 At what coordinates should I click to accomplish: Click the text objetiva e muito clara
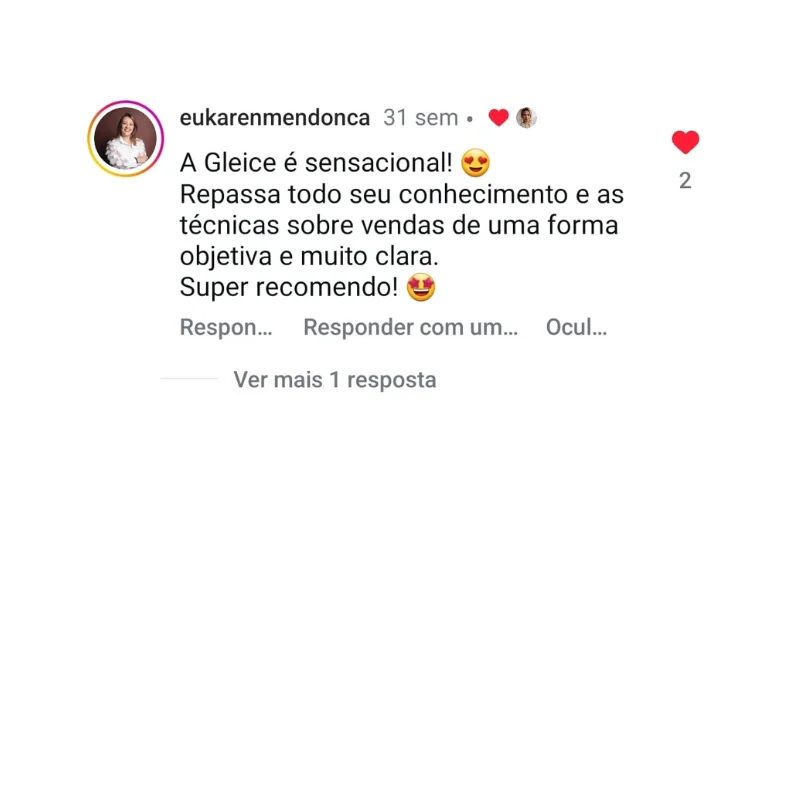[x=309, y=256]
